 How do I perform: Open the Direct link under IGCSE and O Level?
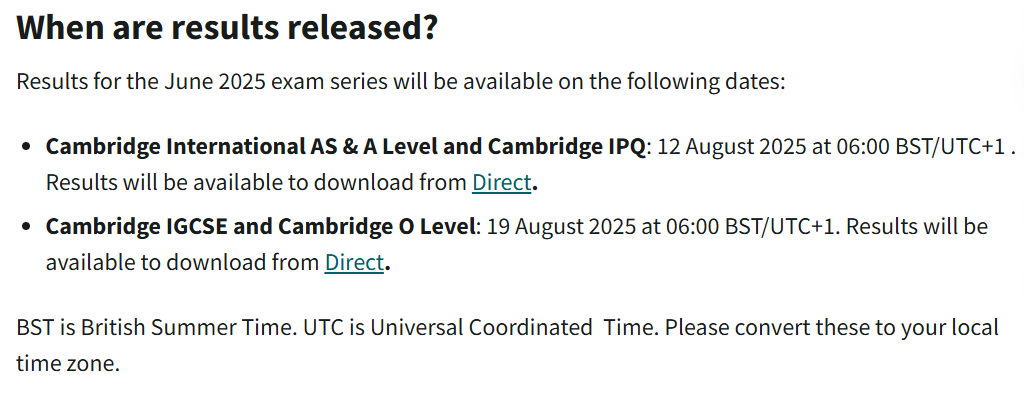pos(354,262)
